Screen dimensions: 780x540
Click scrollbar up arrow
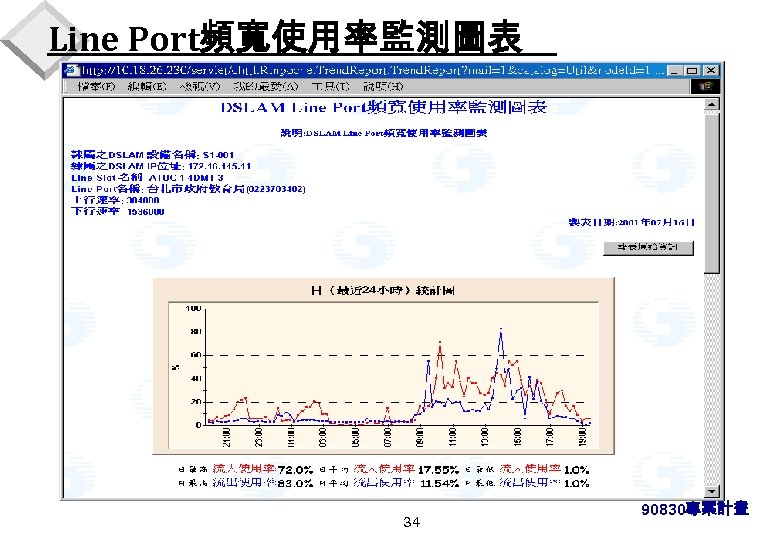[712, 104]
